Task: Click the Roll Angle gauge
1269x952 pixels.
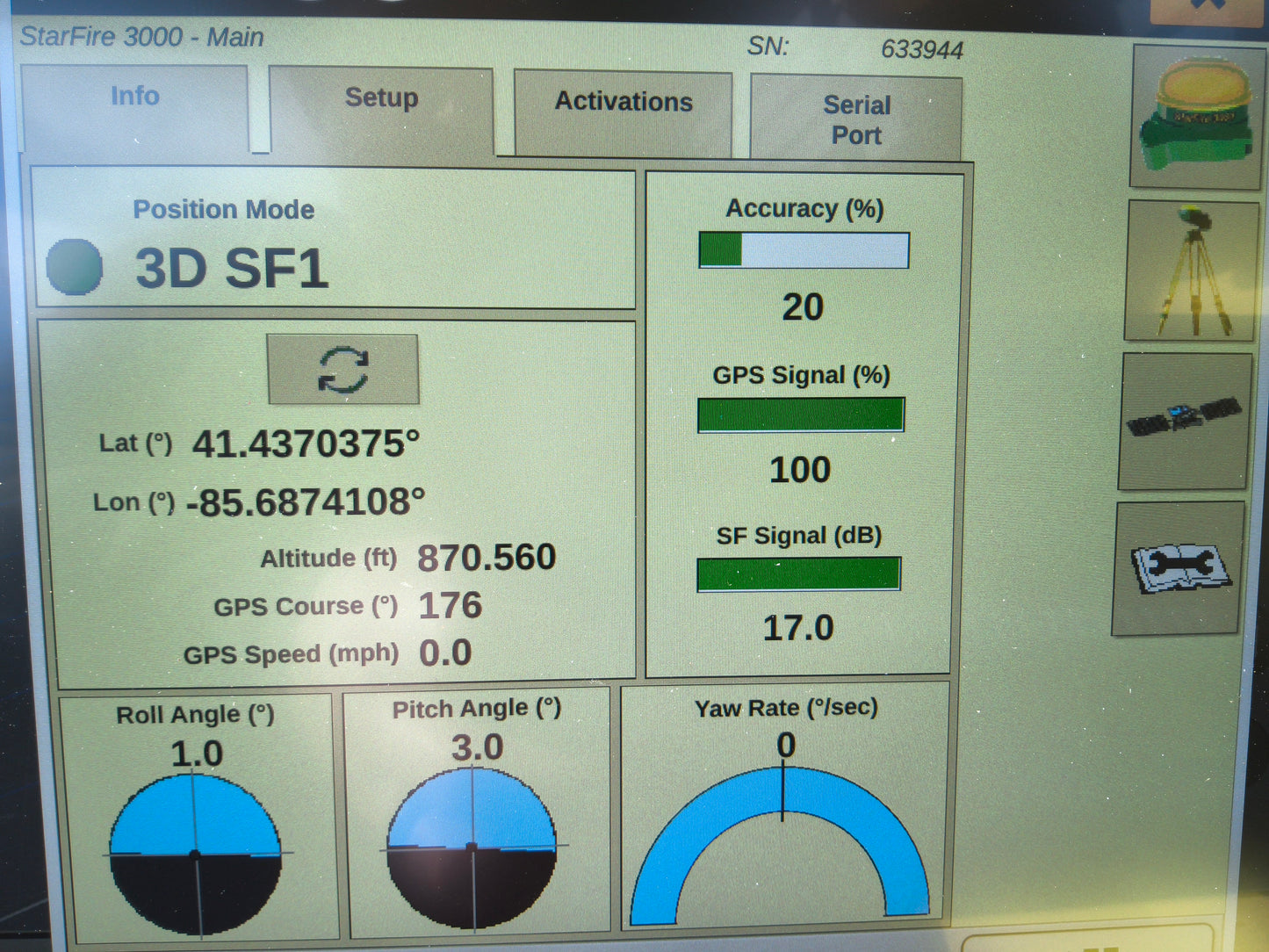Action: point(195,854)
